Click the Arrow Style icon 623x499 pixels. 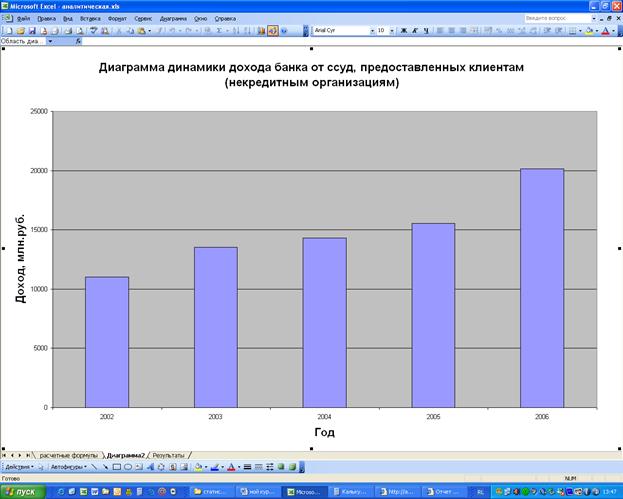tap(270, 467)
